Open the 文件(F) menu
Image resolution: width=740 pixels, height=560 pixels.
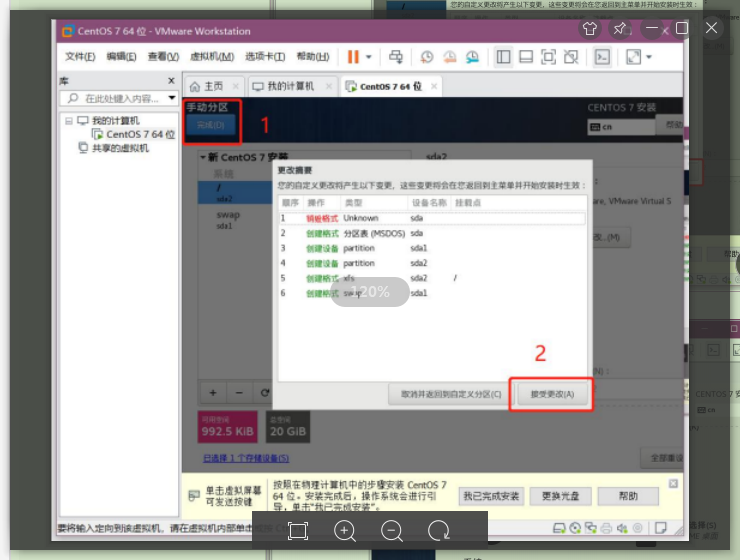point(80,57)
